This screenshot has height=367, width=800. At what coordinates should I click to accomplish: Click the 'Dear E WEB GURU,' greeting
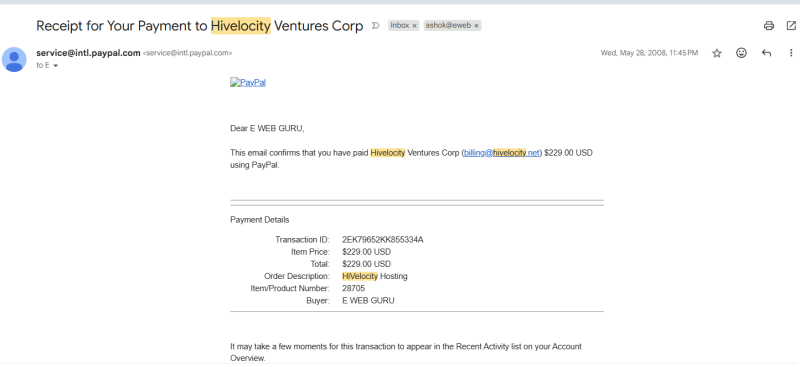tap(267, 129)
